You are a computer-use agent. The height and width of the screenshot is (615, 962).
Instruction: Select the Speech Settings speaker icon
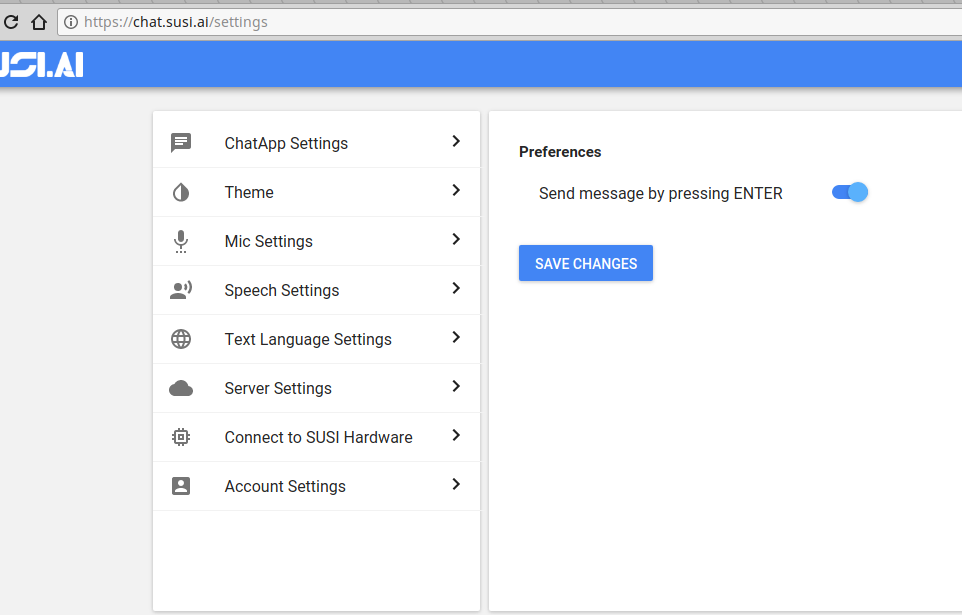coord(181,290)
